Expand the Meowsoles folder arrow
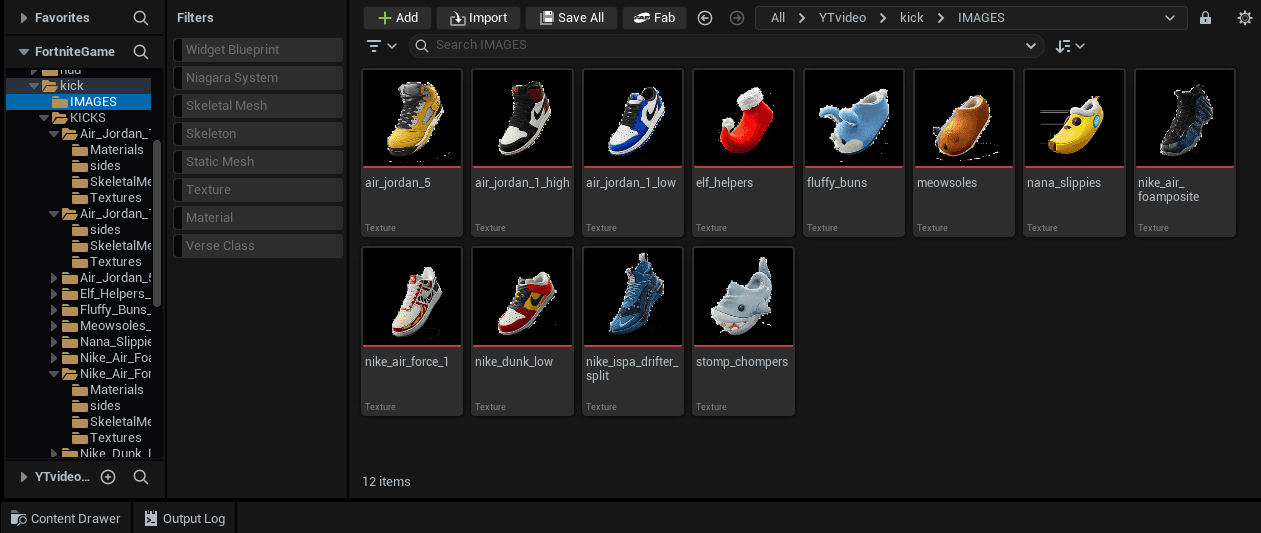 click(x=55, y=326)
